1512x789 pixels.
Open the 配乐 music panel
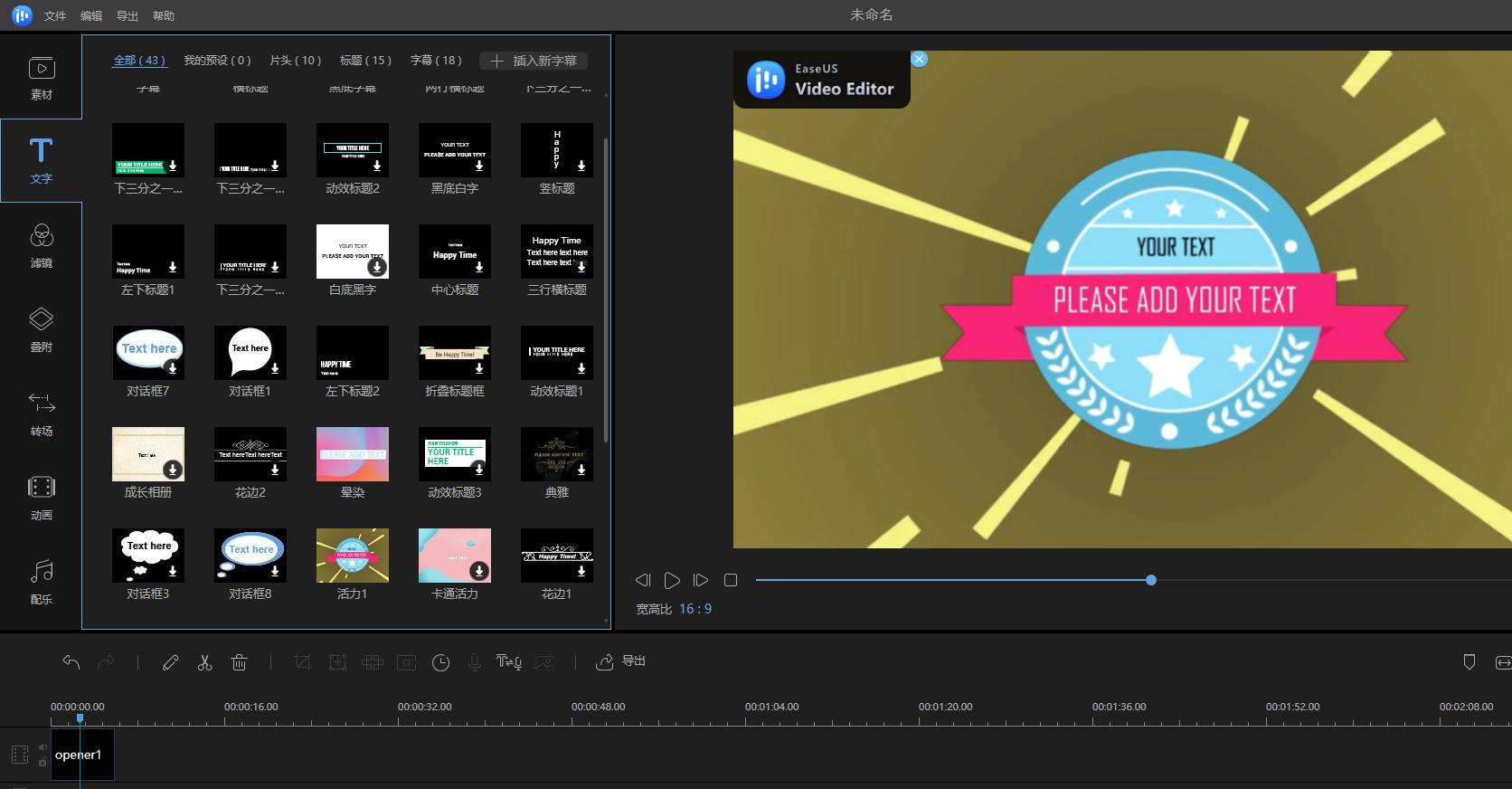42,582
